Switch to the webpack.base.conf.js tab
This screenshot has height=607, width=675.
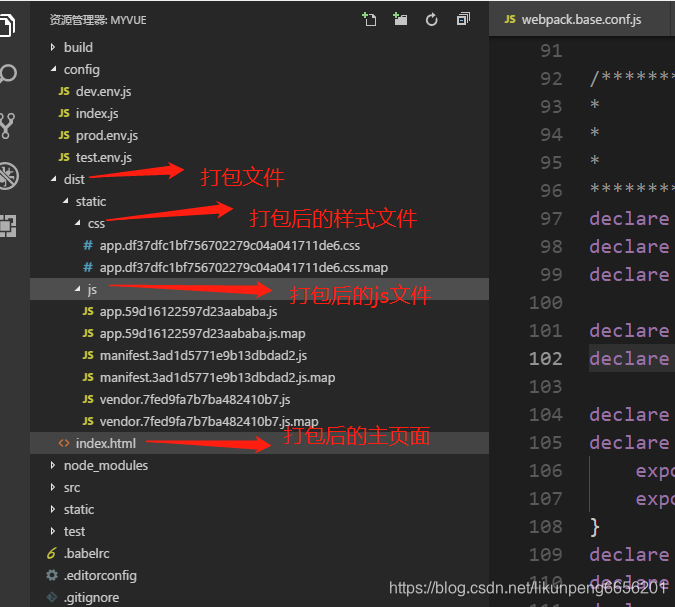pyautogui.click(x=579, y=19)
